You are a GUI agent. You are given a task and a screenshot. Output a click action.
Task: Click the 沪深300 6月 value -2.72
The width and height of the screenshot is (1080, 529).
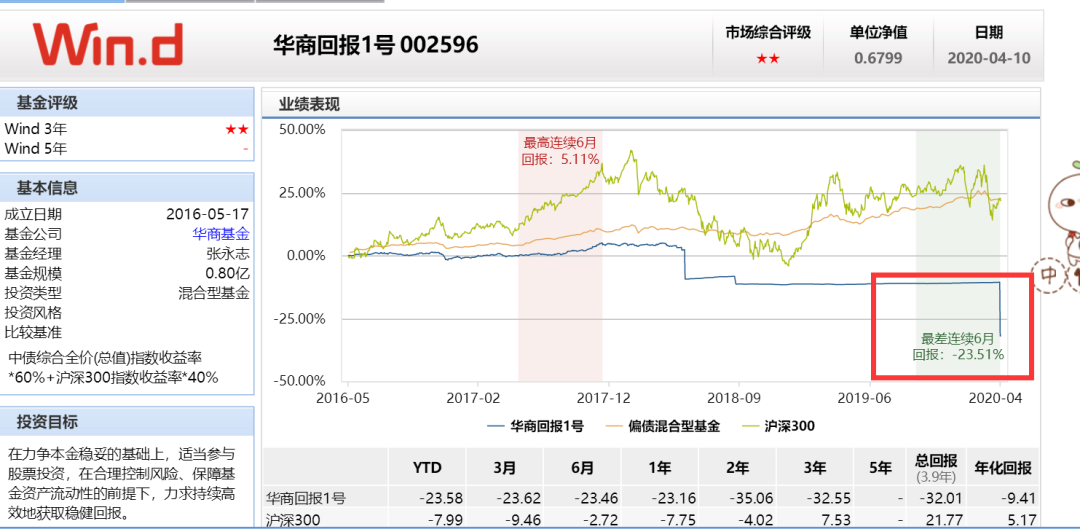tap(599, 519)
